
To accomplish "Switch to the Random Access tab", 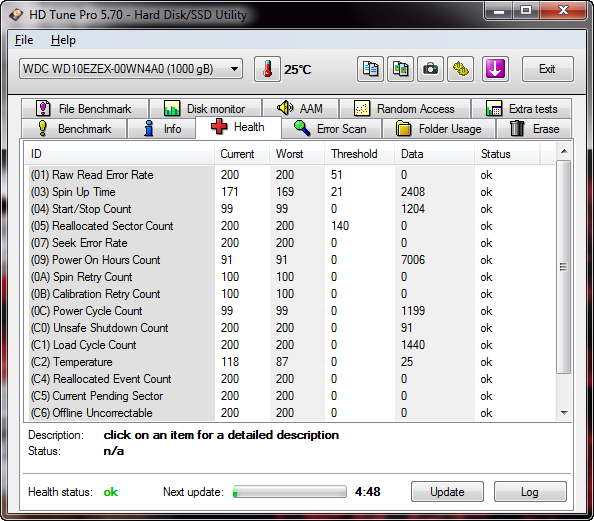I will (x=405, y=109).
